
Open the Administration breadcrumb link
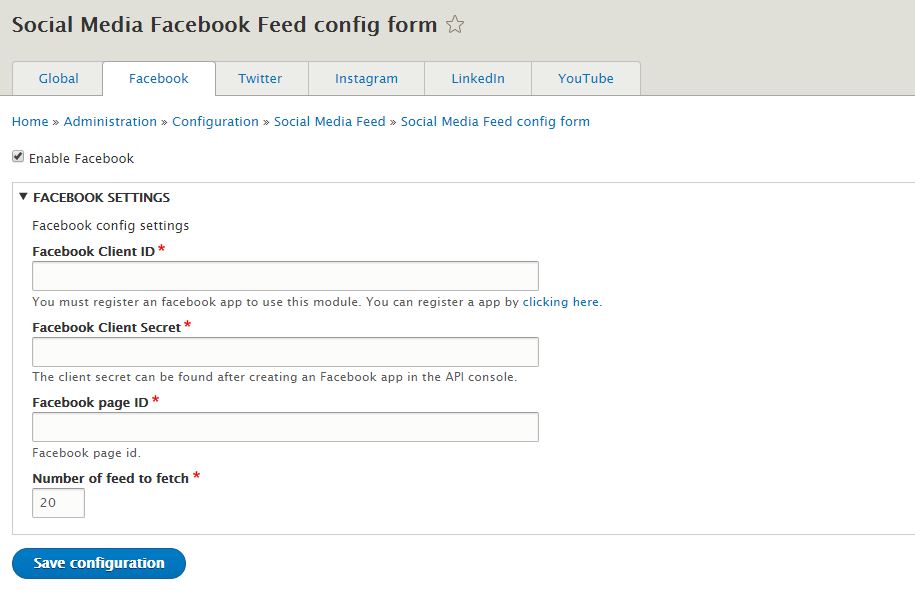pyautogui.click(x=110, y=121)
